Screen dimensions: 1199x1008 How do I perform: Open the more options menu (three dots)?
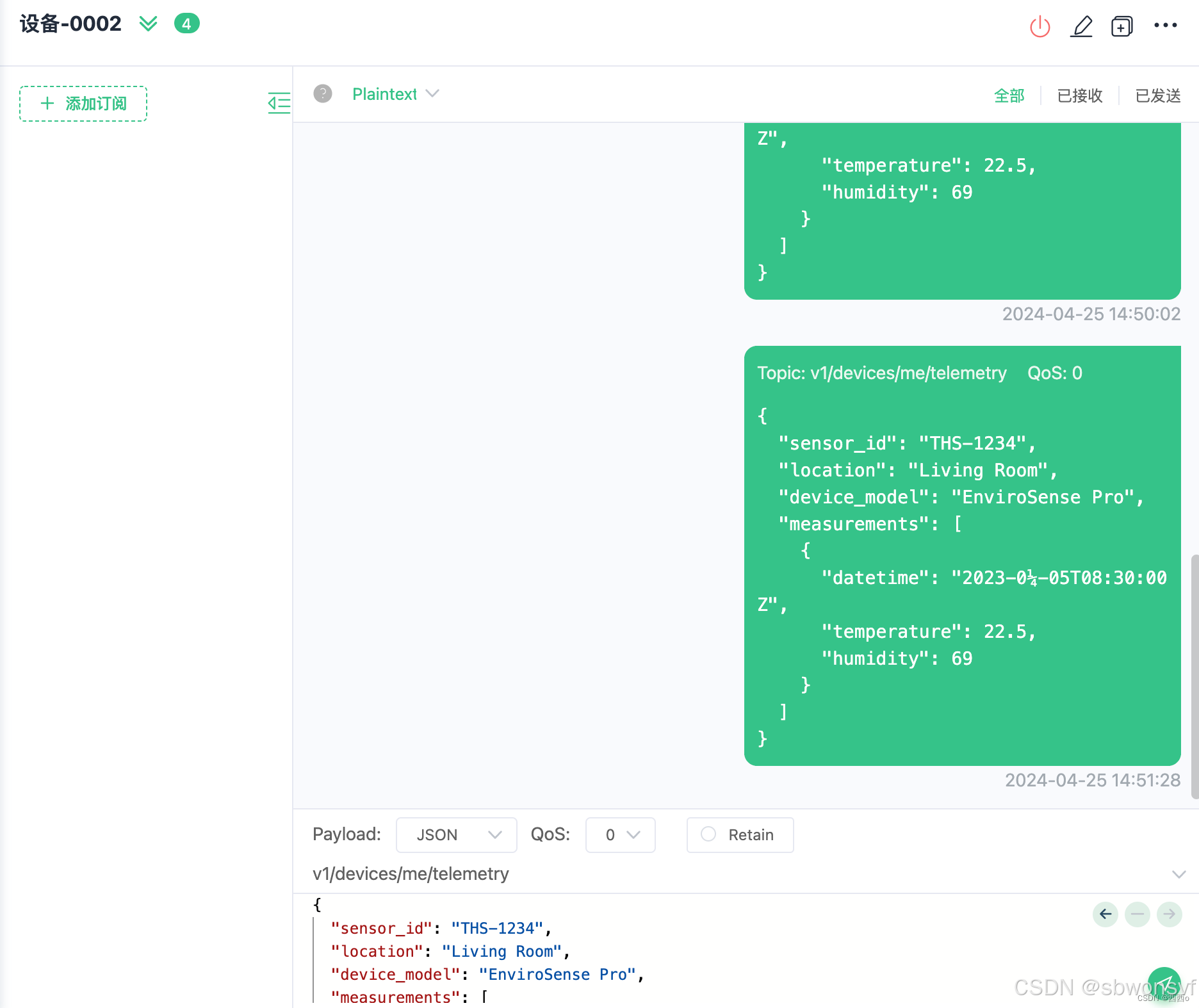click(x=1166, y=25)
